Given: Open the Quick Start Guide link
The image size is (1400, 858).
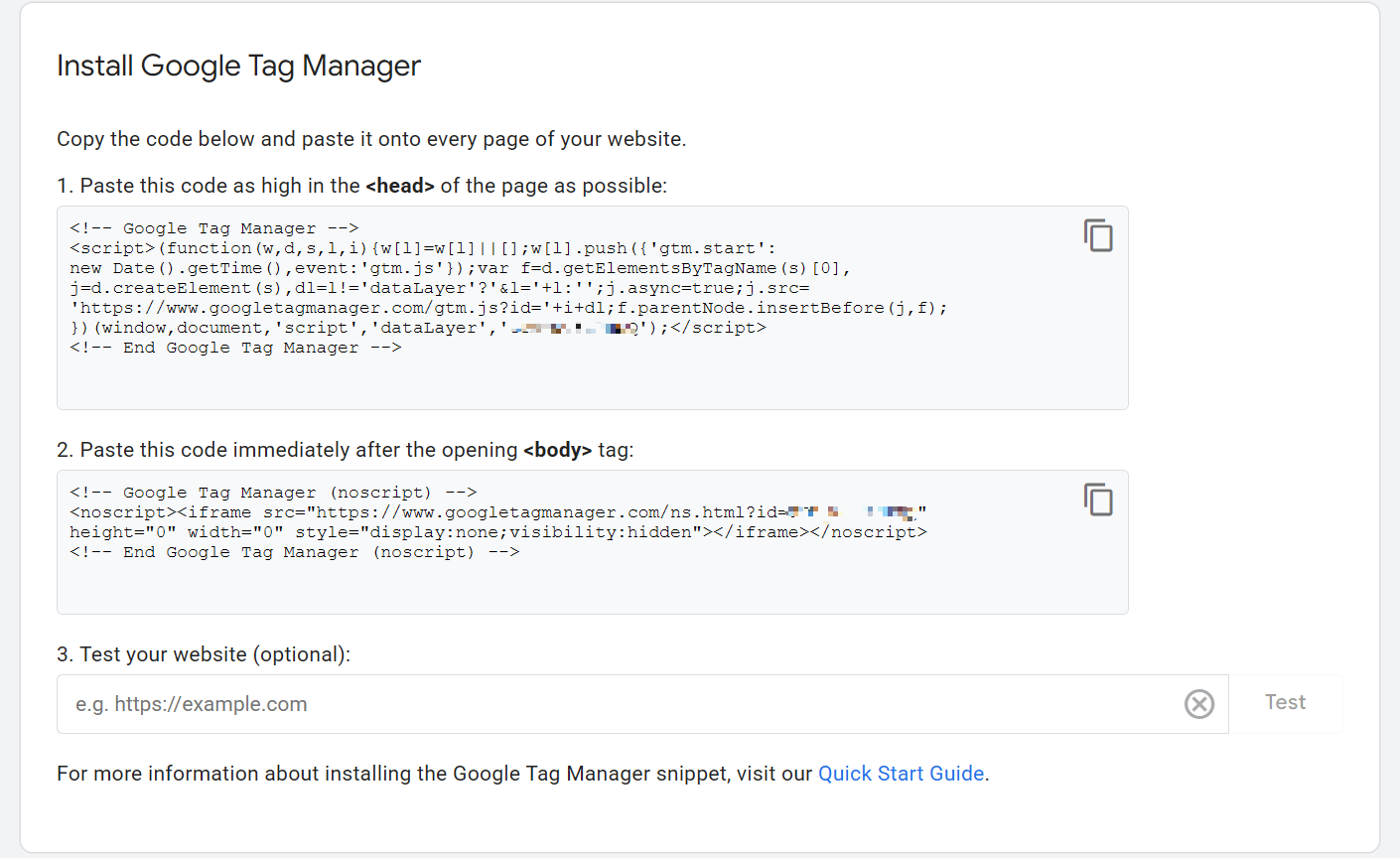Looking at the screenshot, I should [x=901, y=774].
